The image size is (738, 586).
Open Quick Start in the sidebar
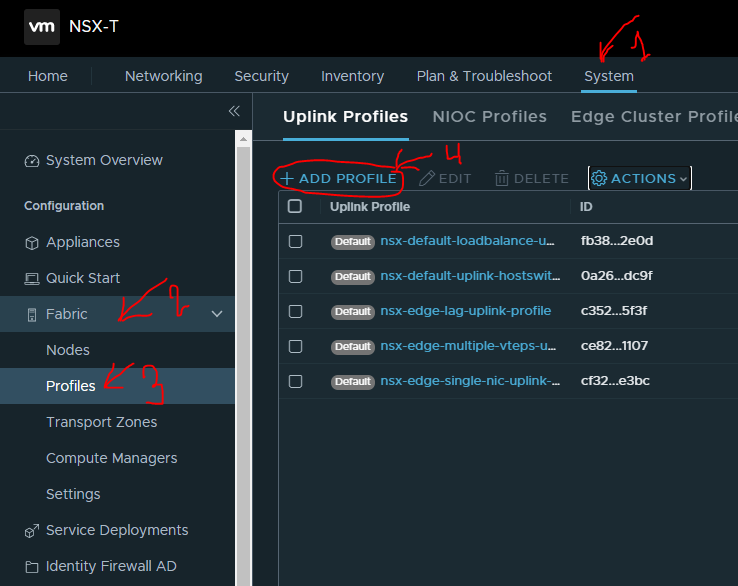(x=83, y=278)
